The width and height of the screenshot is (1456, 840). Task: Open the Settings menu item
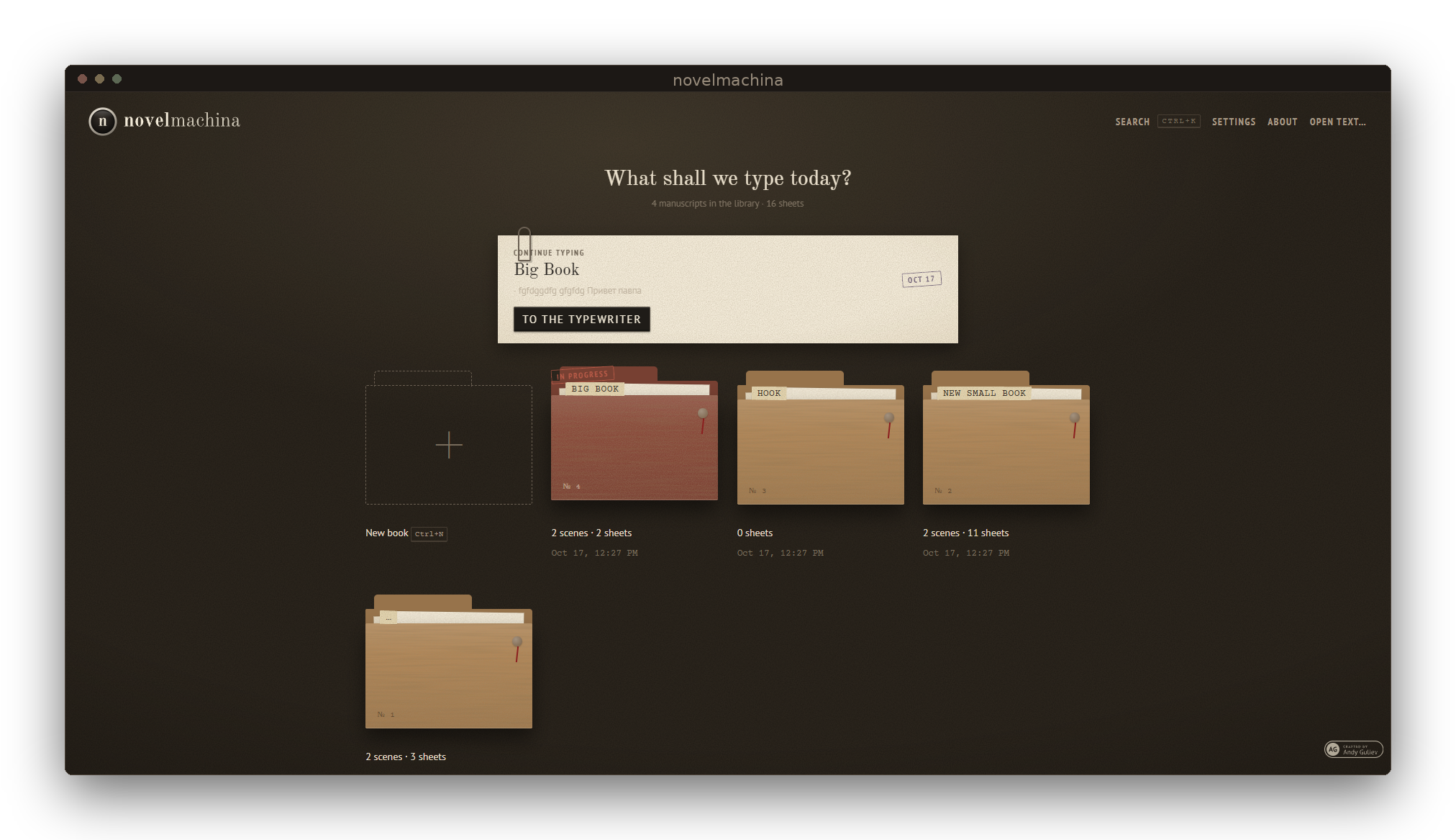click(x=1234, y=122)
